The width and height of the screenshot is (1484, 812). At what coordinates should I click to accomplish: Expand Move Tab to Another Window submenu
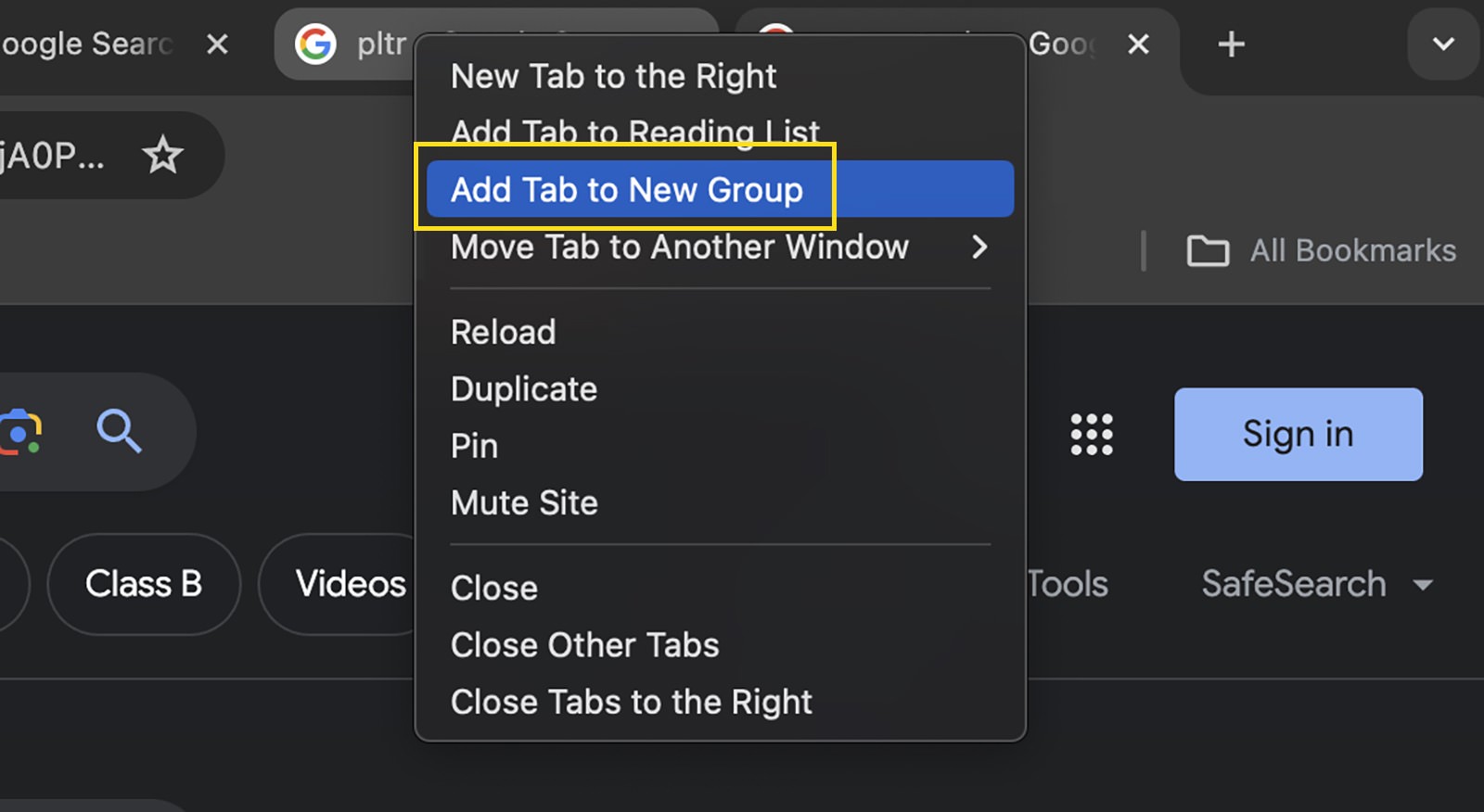coord(720,247)
